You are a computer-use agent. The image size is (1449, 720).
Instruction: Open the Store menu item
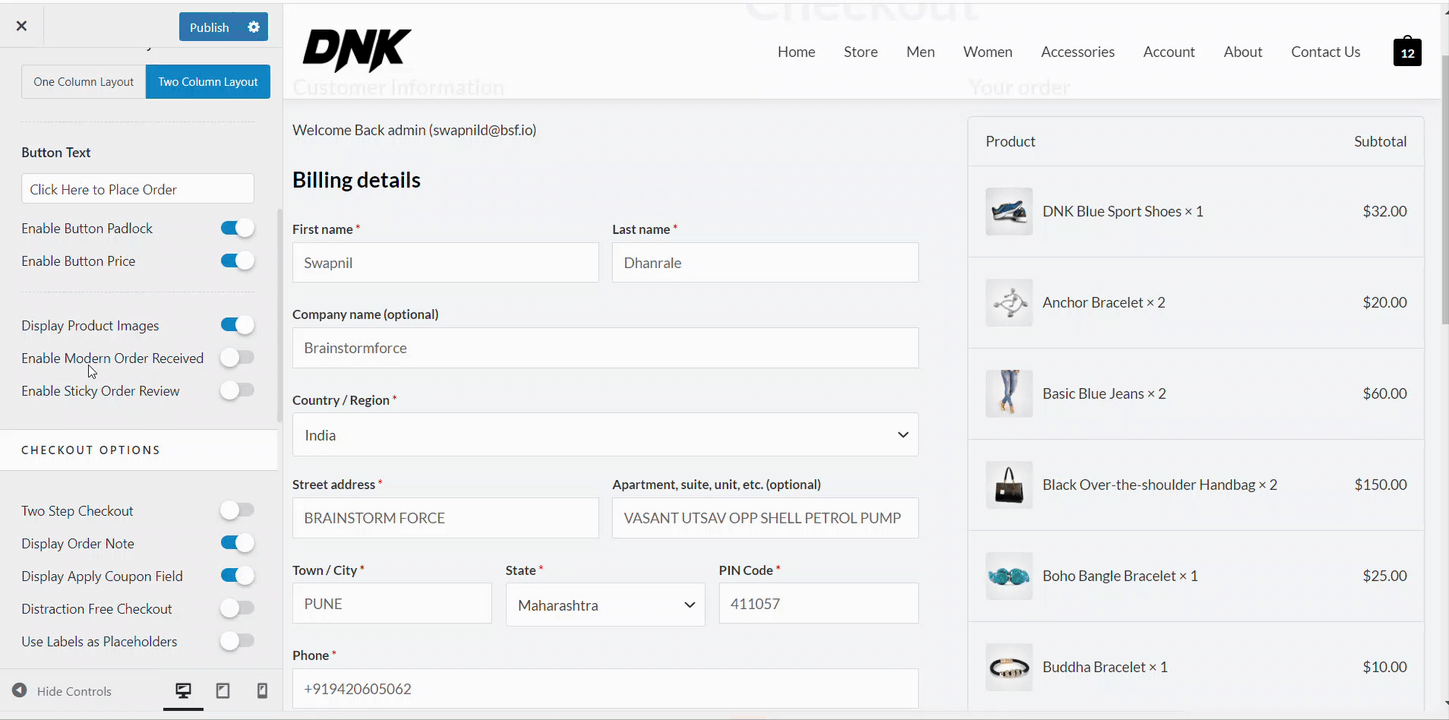pos(861,52)
